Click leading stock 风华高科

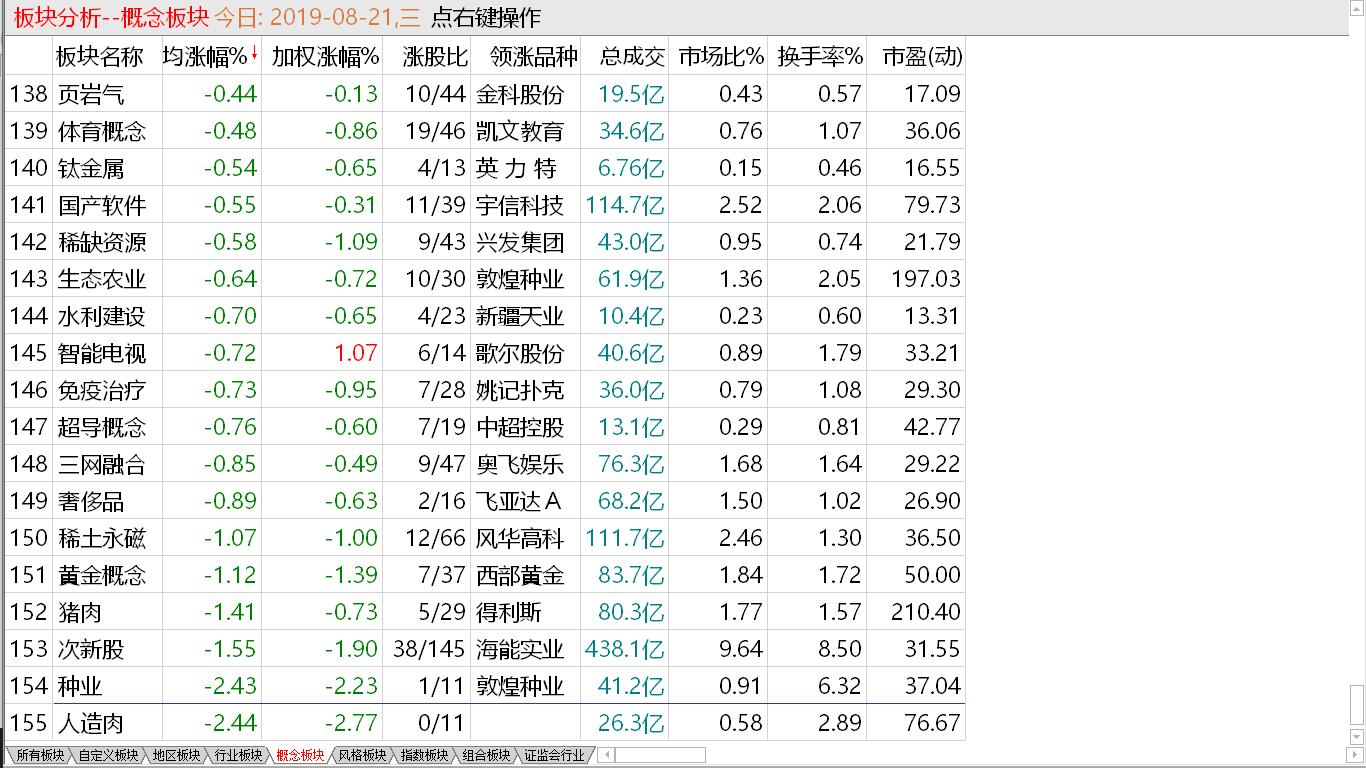(520, 538)
